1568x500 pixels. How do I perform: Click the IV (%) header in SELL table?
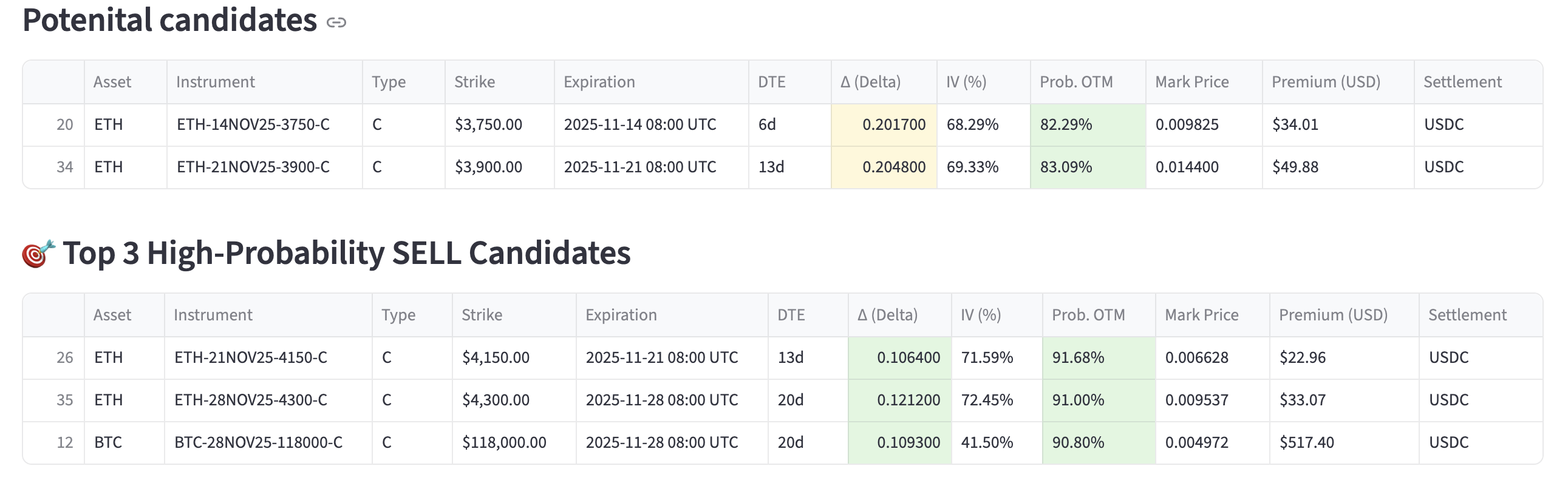[x=981, y=315]
